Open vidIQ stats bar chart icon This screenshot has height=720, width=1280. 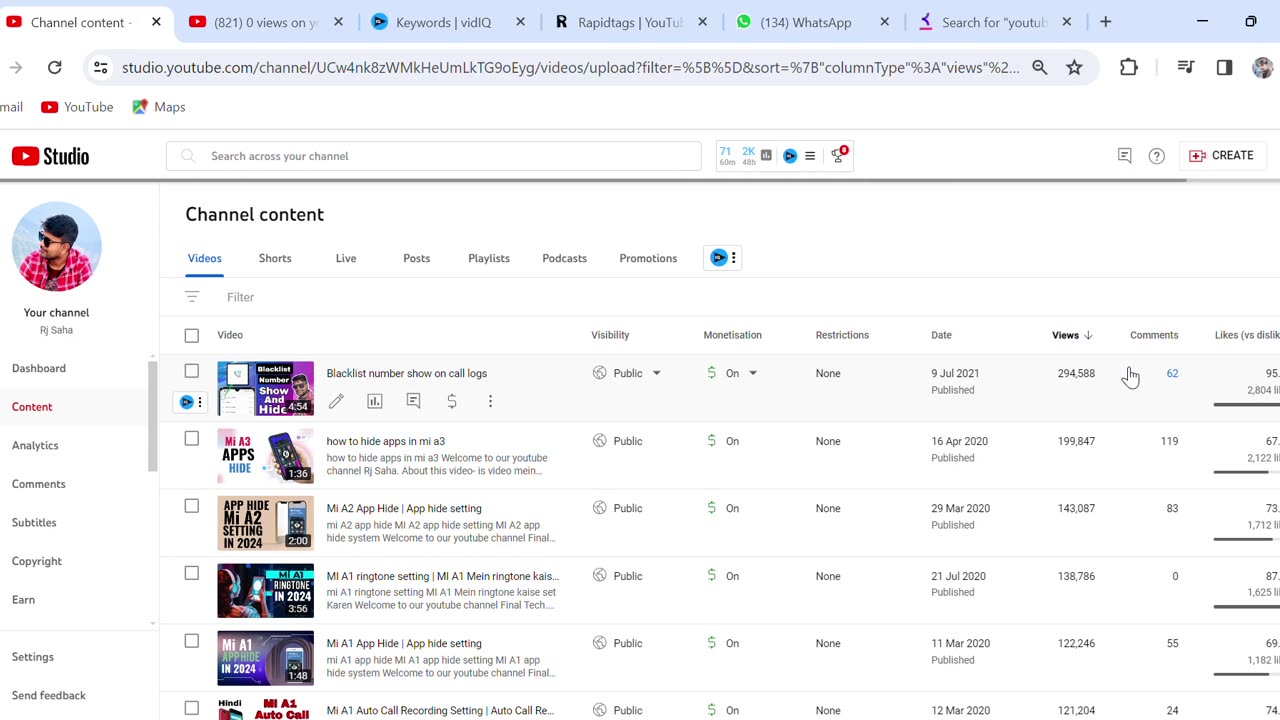point(766,156)
